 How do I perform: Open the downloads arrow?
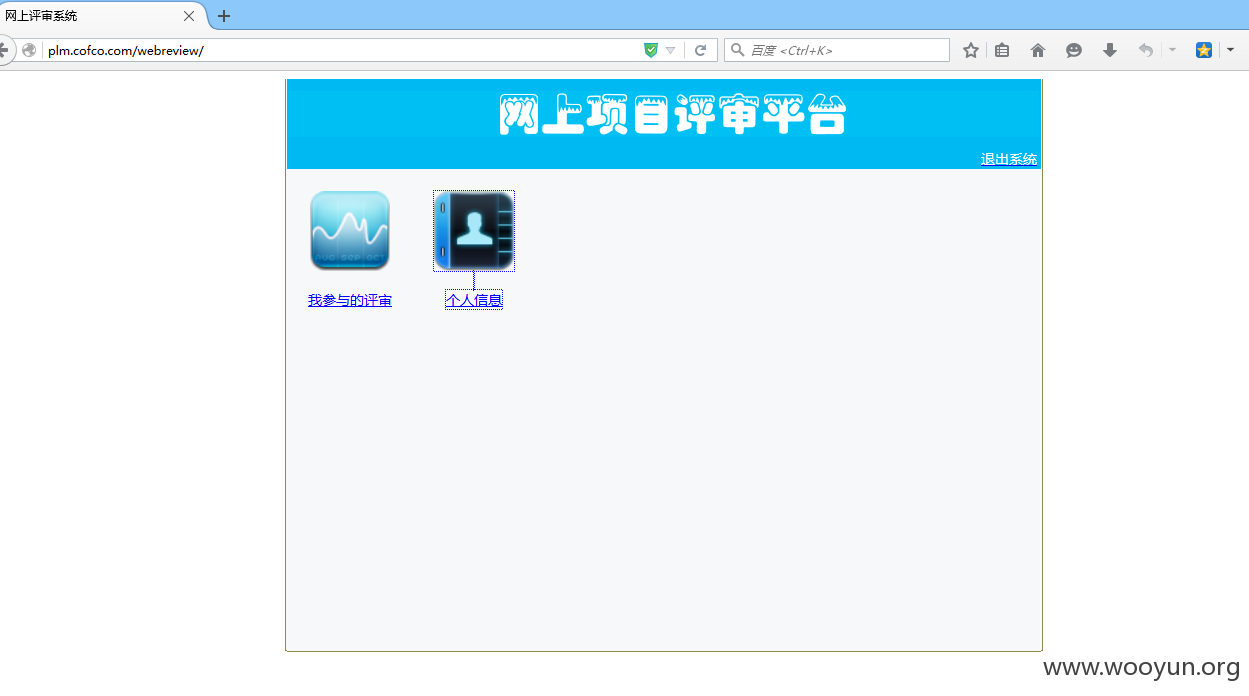[x=1110, y=50]
